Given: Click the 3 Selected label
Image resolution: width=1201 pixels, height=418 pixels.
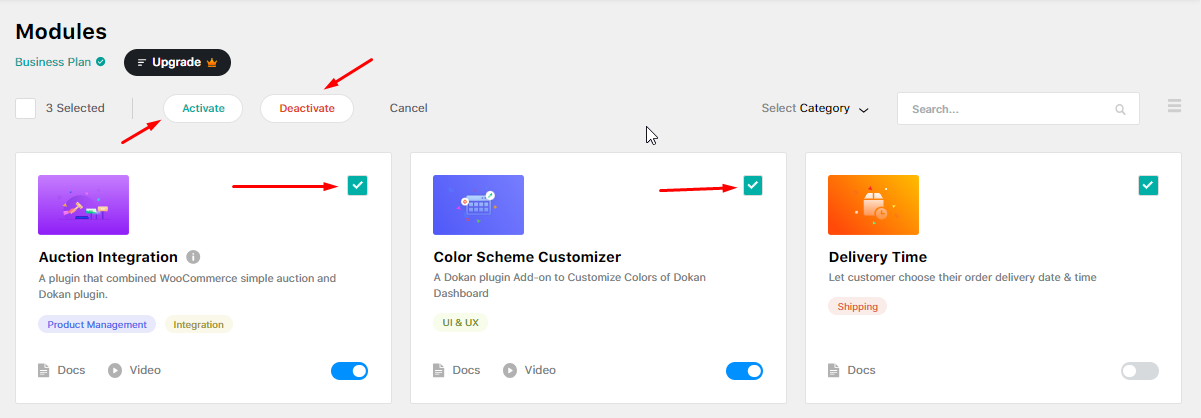Looking at the screenshot, I should pos(75,108).
